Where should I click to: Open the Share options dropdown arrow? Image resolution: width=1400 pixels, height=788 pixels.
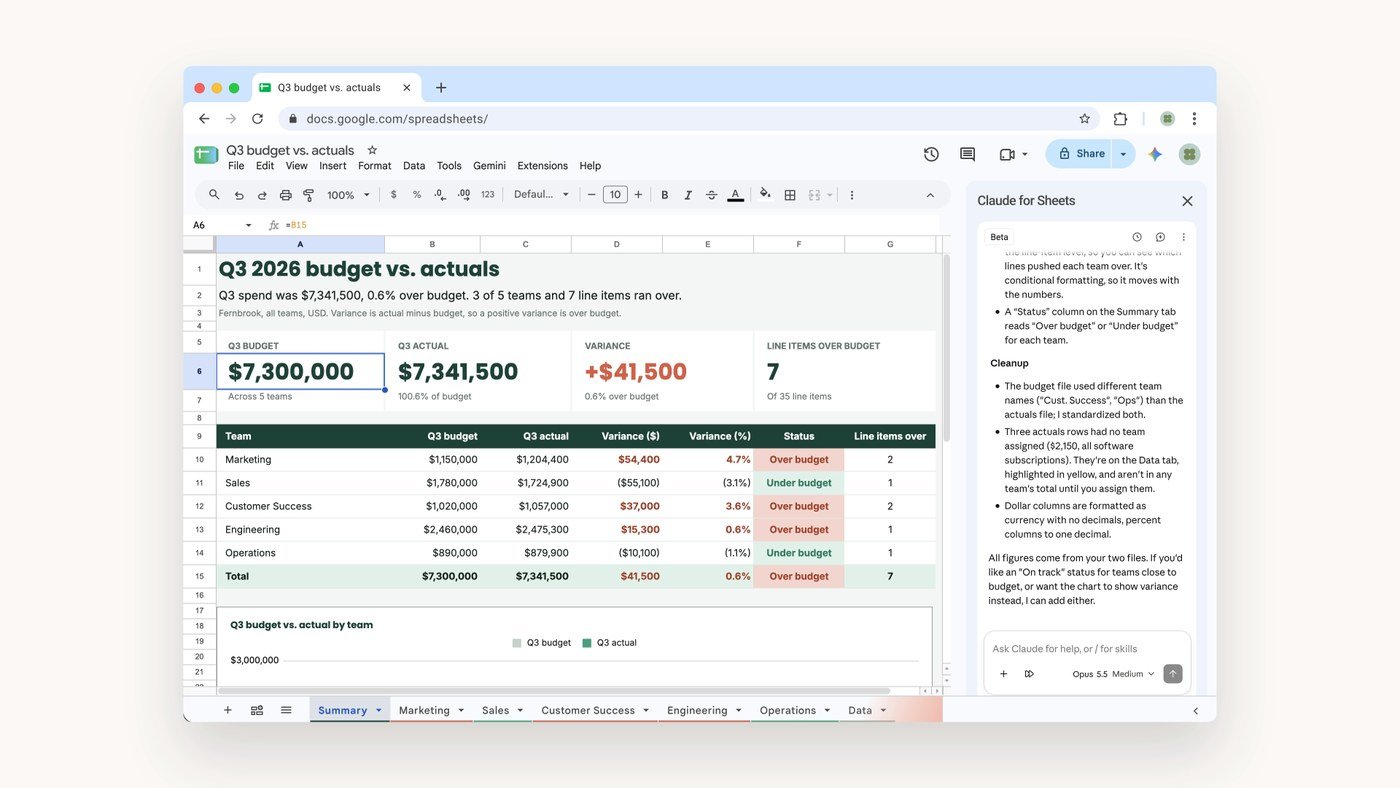pos(1123,154)
